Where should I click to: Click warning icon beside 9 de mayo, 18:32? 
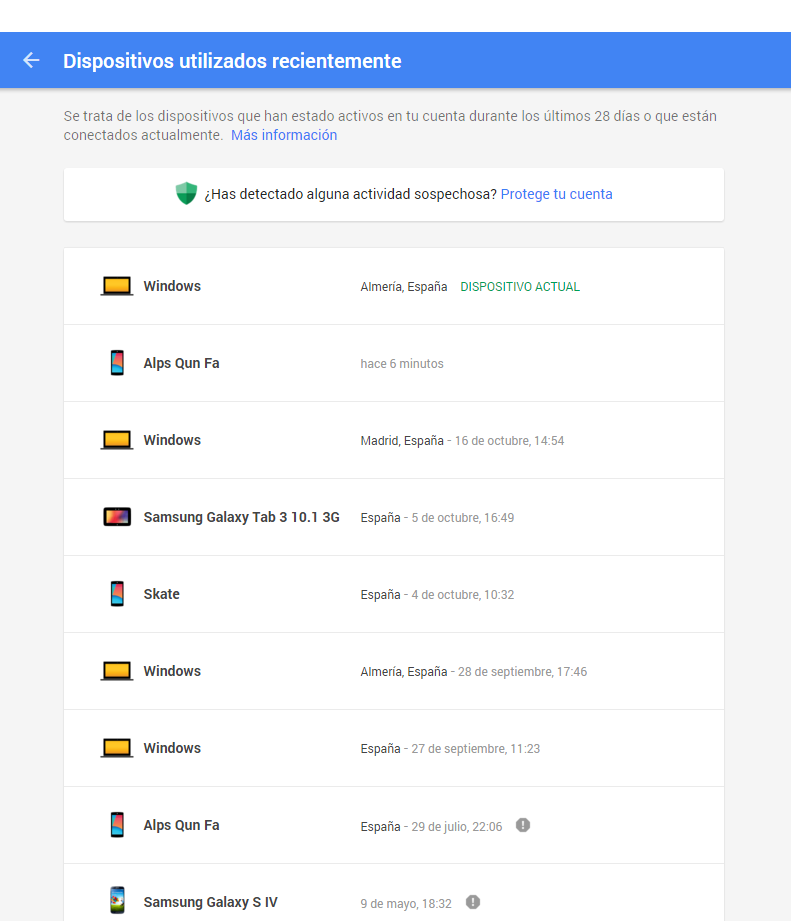click(473, 902)
